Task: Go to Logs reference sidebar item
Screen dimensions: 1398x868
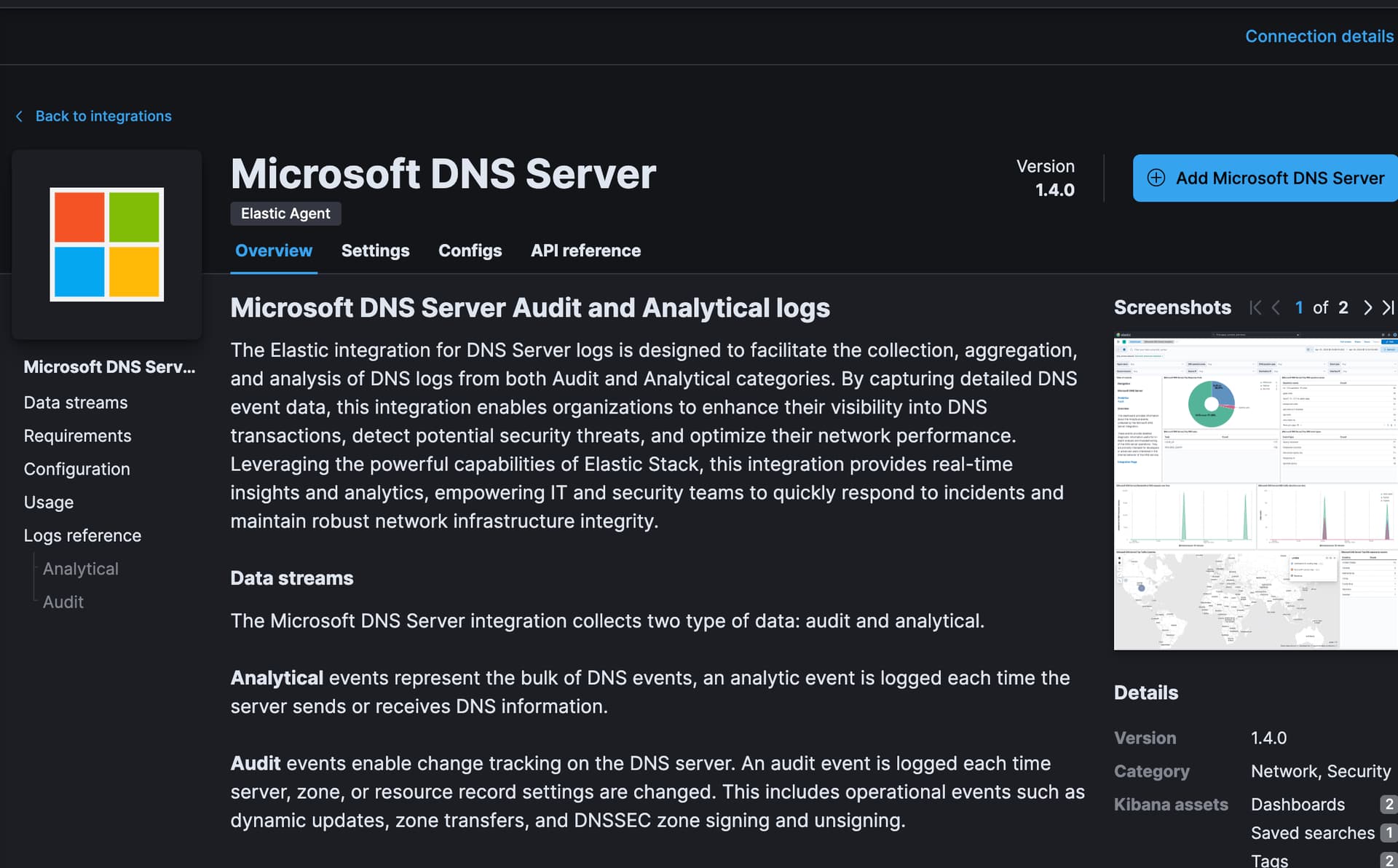Action: point(82,536)
